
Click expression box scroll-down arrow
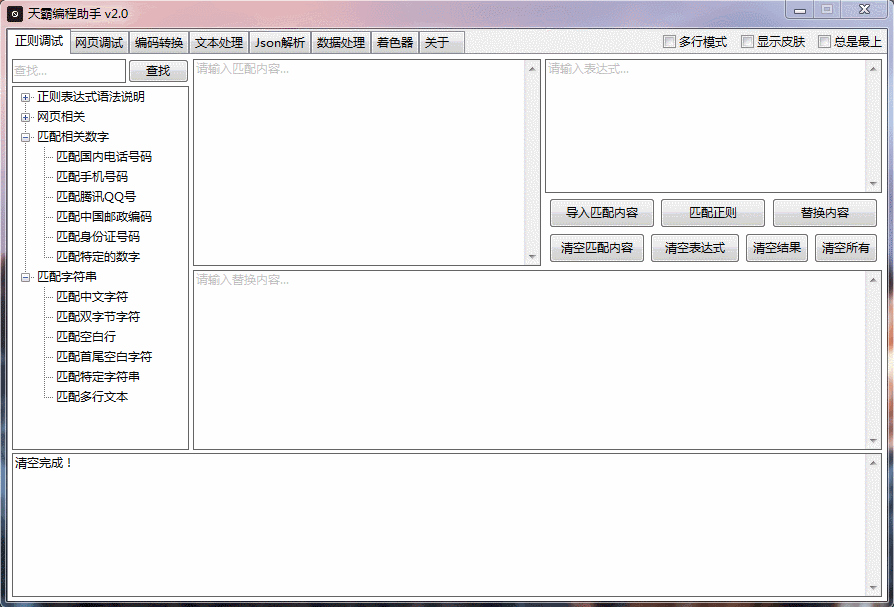(873, 184)
